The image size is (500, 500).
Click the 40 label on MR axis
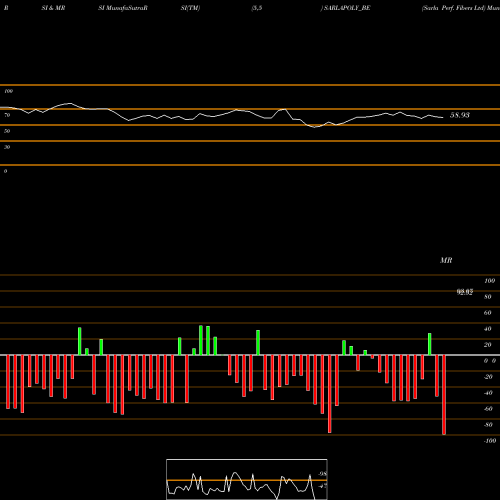[488, 329]
